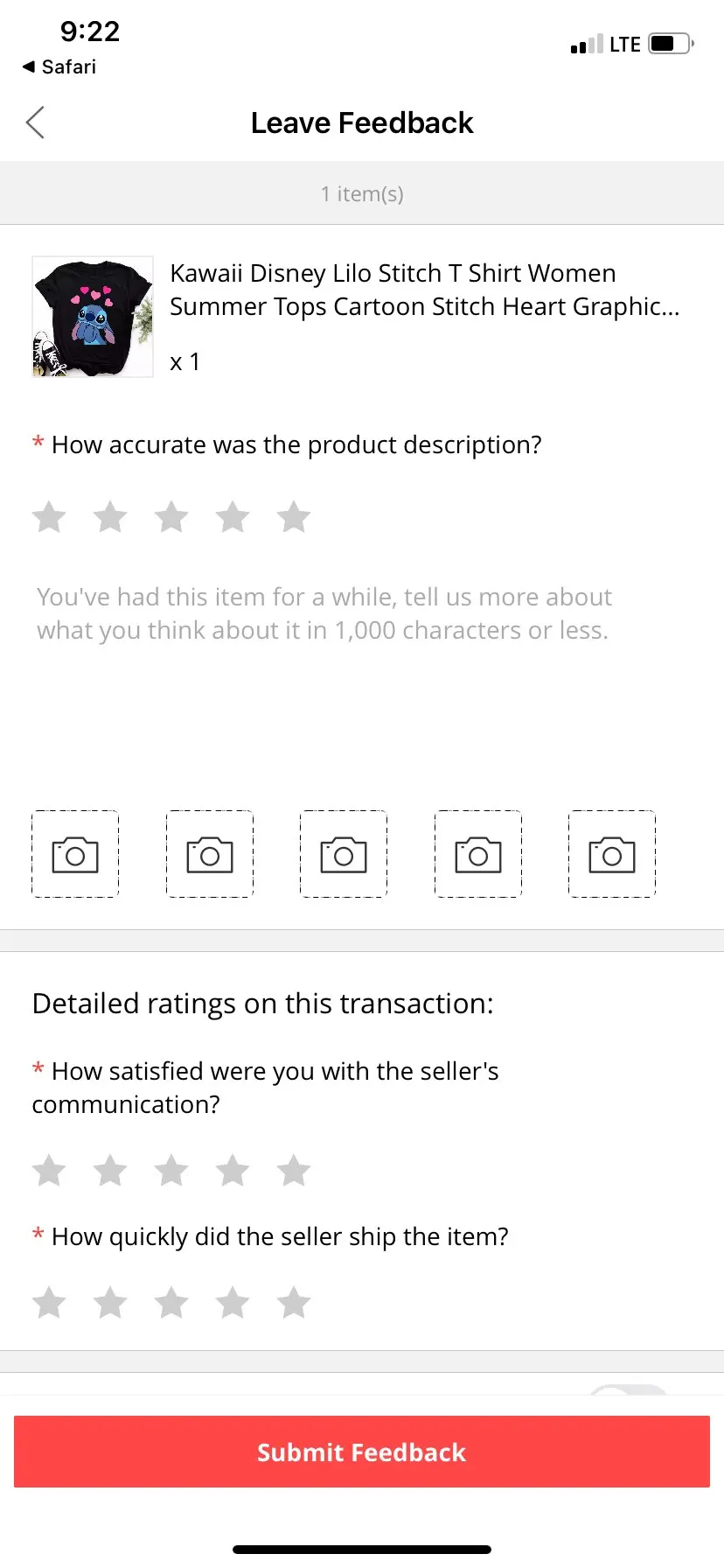Attach picture in third camera slot
This screenshot has height=1568, width=724.
(x=344, y=855)
